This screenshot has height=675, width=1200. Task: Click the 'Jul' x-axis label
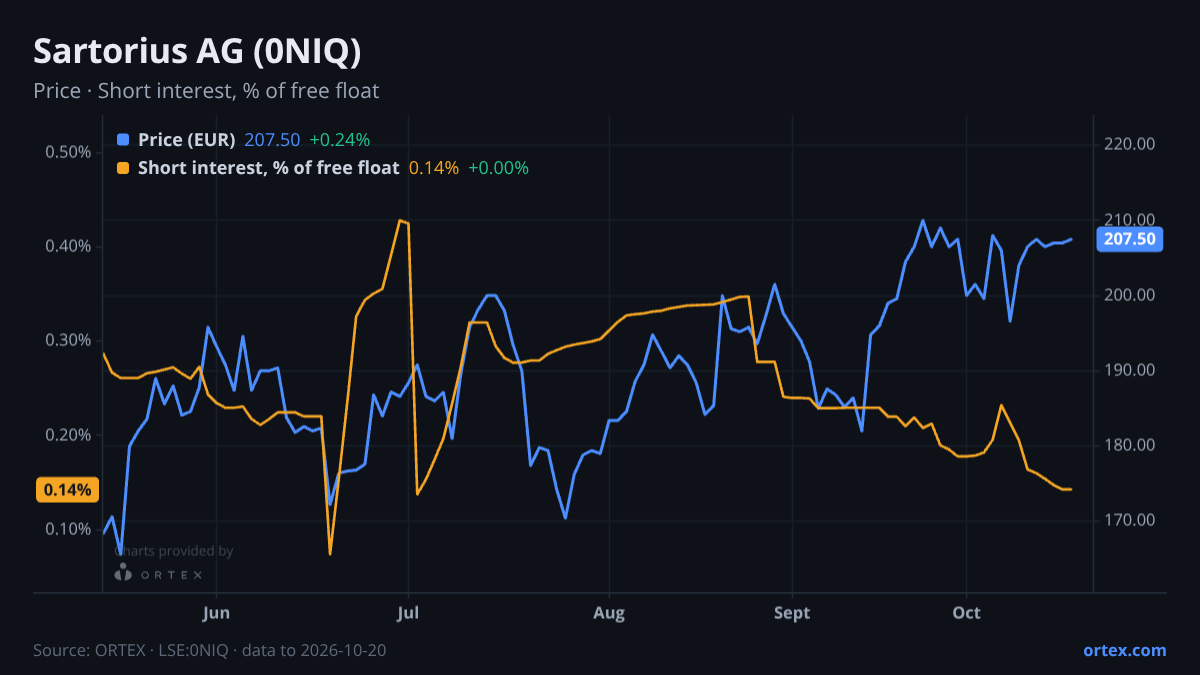(x=407, y=613)
